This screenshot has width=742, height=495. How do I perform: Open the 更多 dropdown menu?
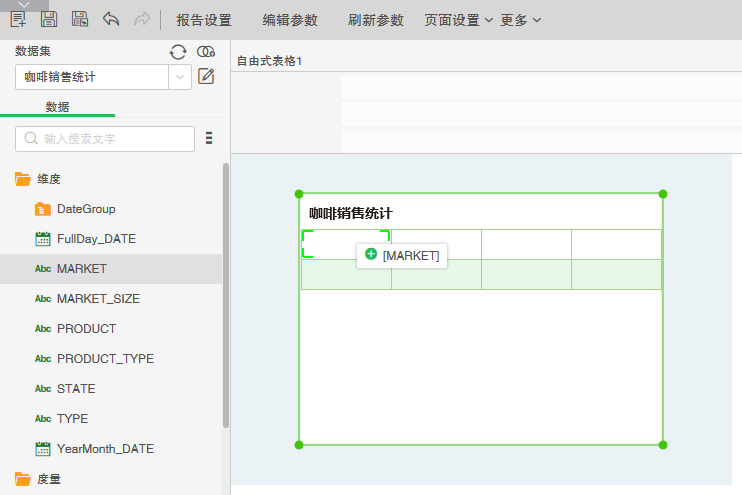coord(520,20)
